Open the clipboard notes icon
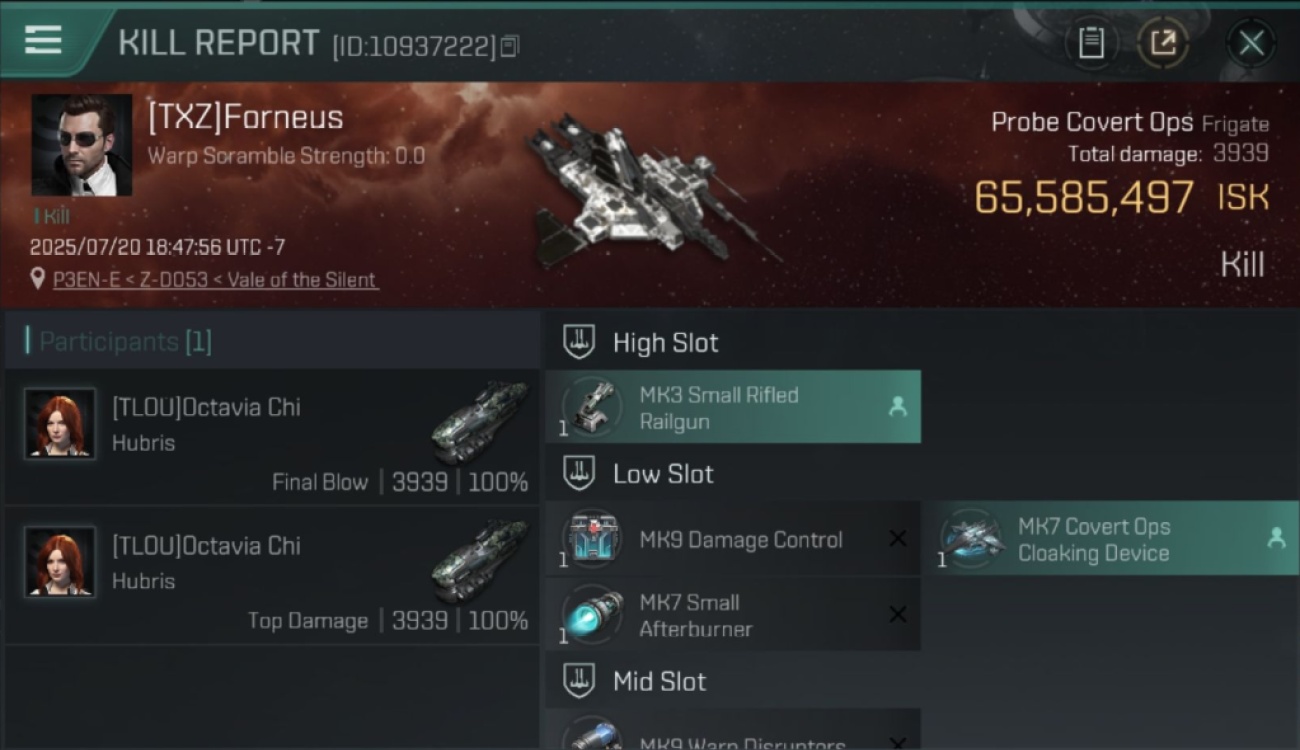The image size is (1300, 750). click(1091, 43)
